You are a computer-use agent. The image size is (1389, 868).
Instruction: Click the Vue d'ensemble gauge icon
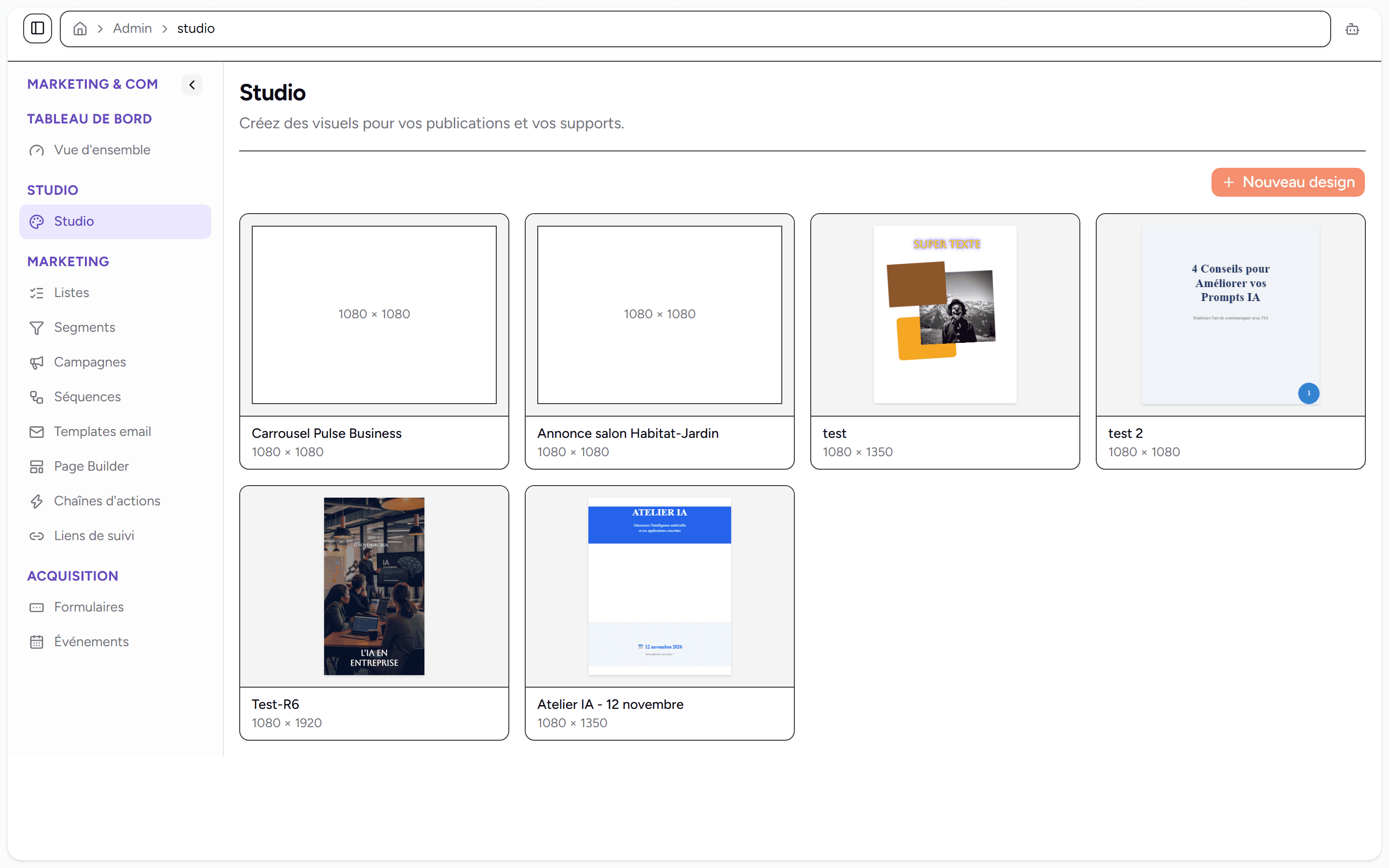coord(37,150)
